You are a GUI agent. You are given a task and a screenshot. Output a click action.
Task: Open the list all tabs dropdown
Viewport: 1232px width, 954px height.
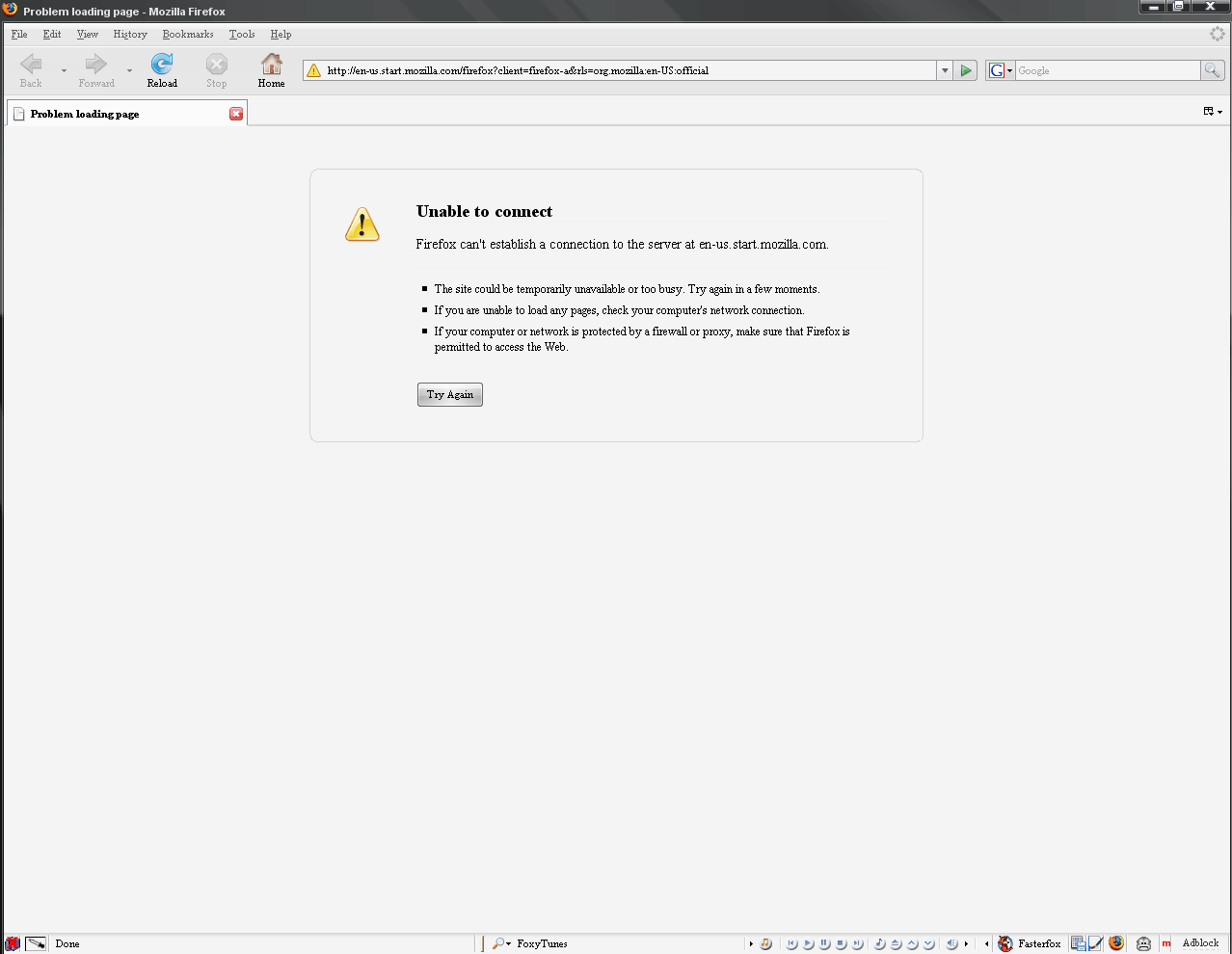(1213, 112)
